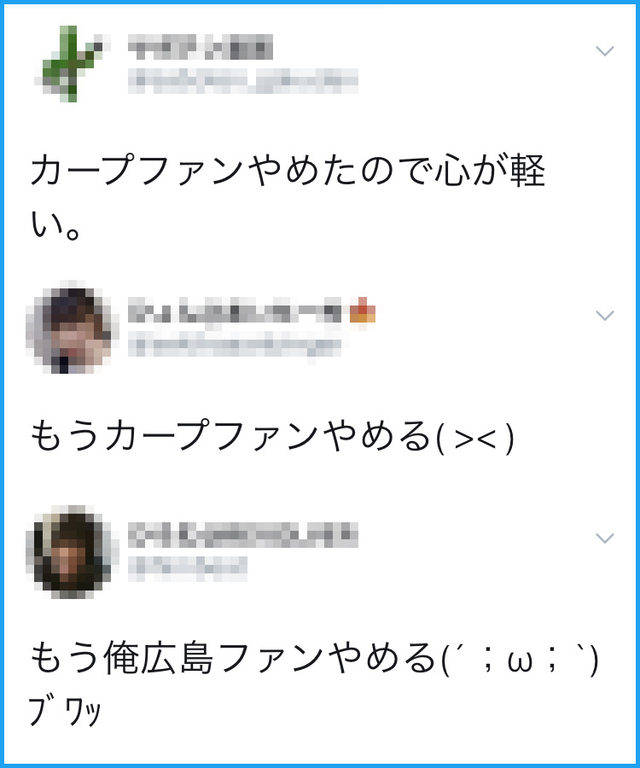The height and width of the screenshot is (768, 640).
Task: Click blurred handle under green plant avatar's name
Action: [x=243, y=80]
